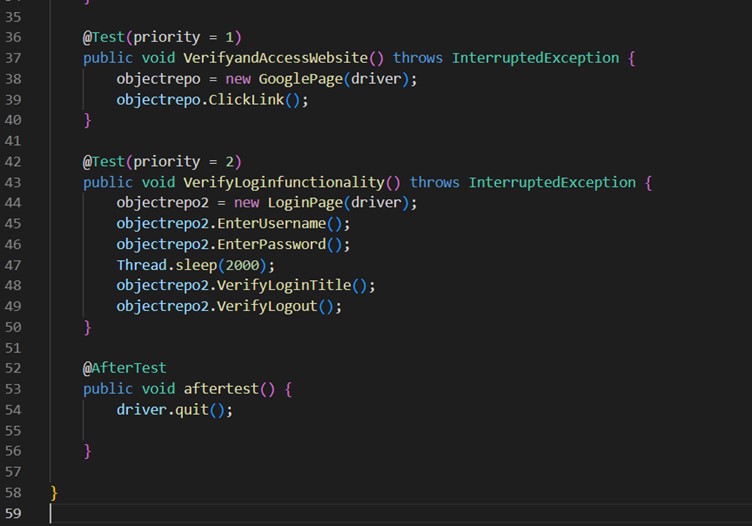Click the VerifyLoginfunctionality method name

[284, 182]
